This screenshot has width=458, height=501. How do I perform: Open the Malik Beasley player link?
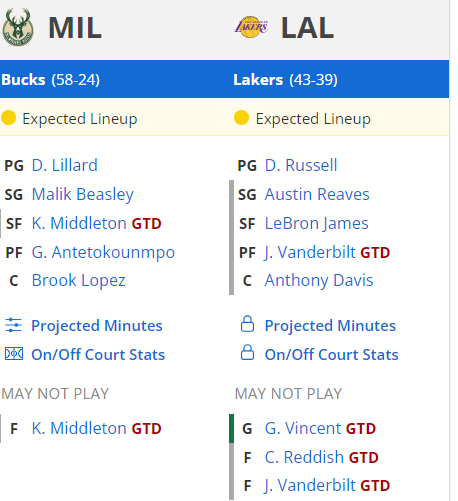point(82,194)
